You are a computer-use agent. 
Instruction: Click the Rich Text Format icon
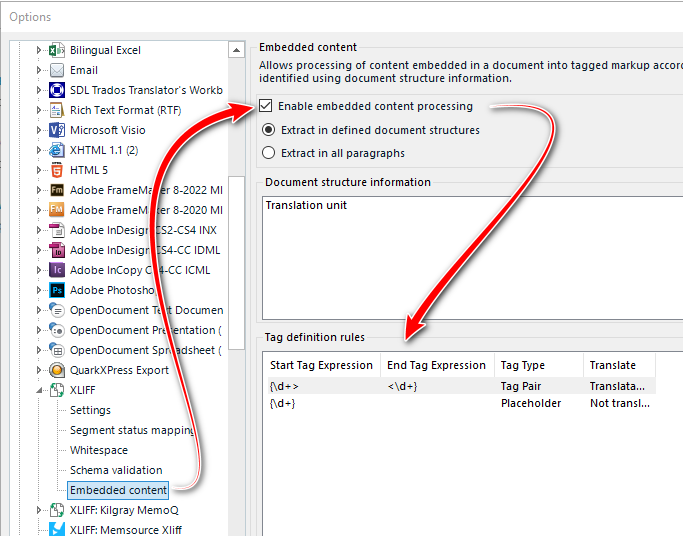point(57,110)
